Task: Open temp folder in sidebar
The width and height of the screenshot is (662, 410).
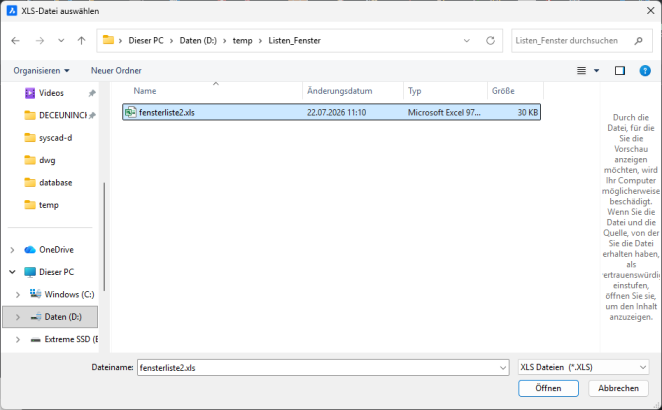Action: [x=41, y=205]
